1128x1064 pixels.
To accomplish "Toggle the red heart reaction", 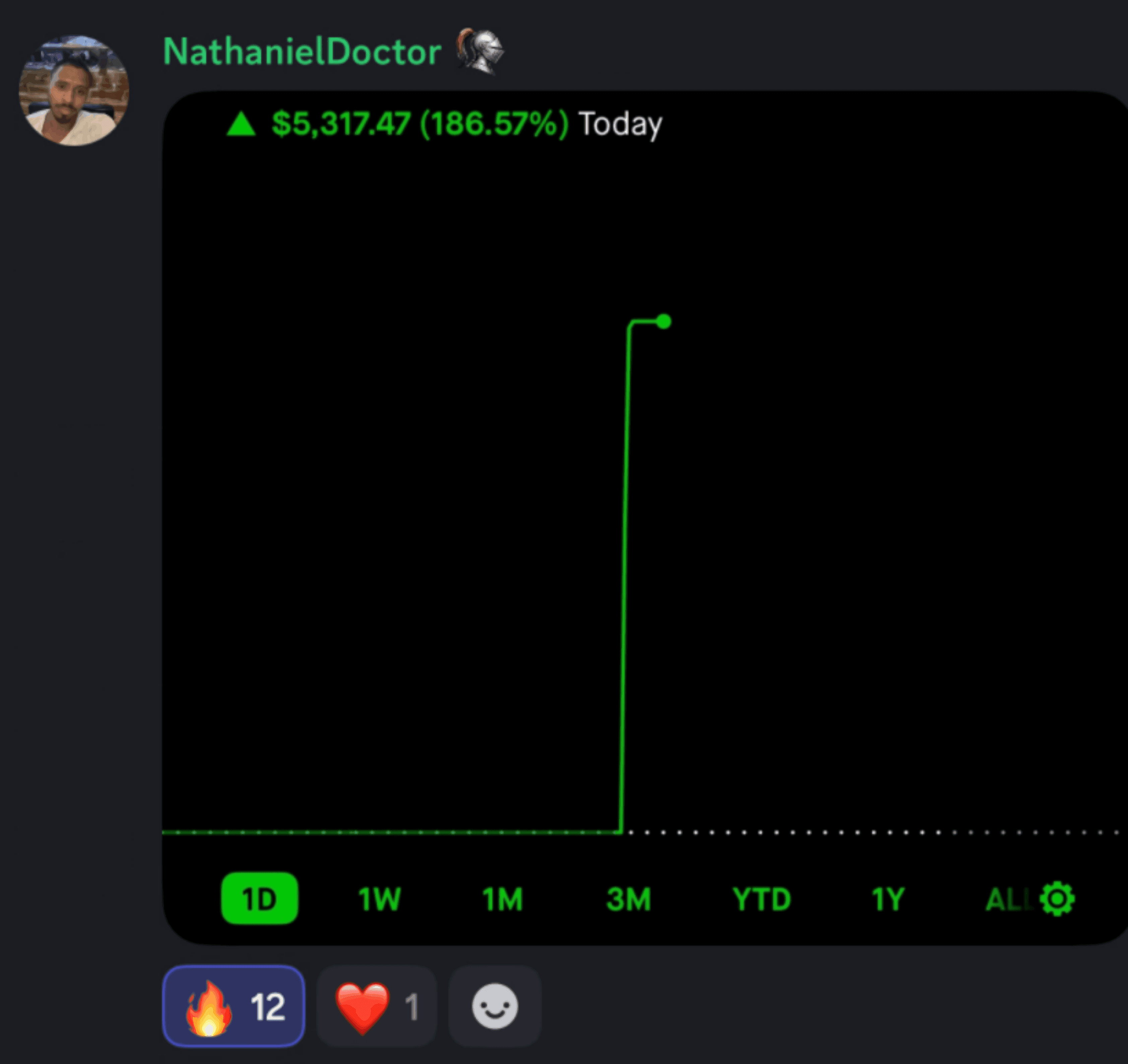I will [377, 1006].
